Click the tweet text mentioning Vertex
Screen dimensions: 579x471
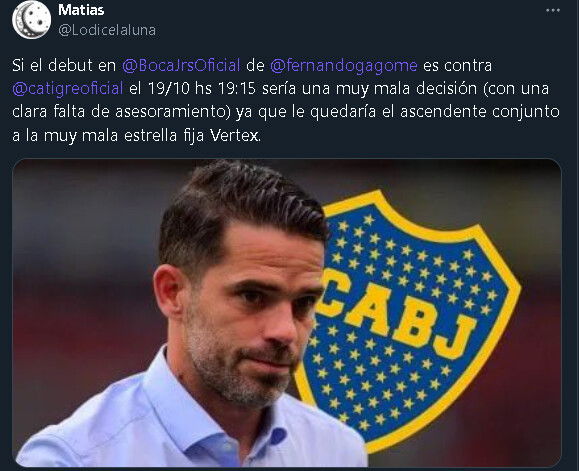pyautogui.click(x=286, y=100)
